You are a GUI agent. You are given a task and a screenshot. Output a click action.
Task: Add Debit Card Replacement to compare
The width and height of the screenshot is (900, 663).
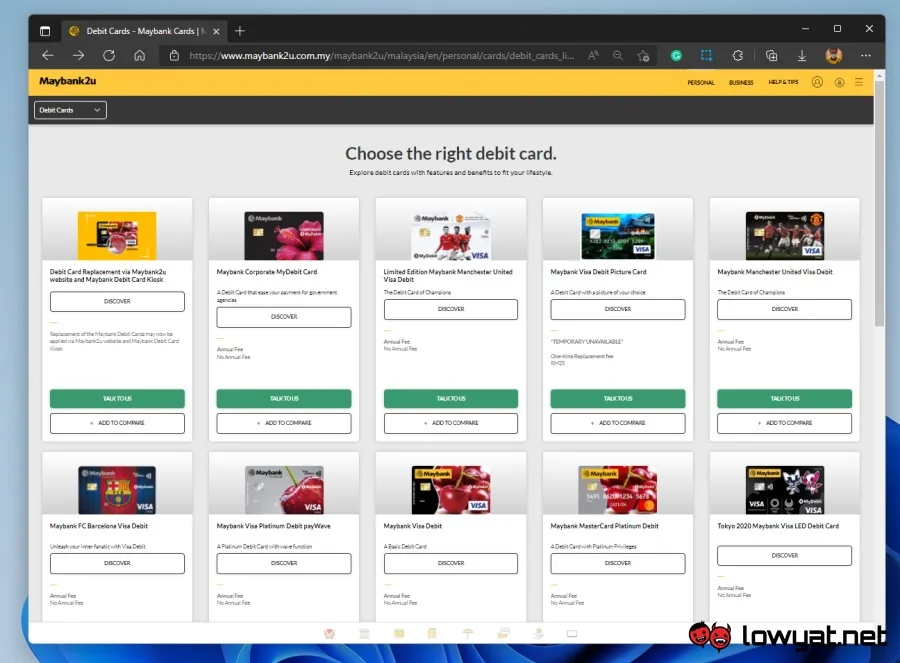(117, 423)
